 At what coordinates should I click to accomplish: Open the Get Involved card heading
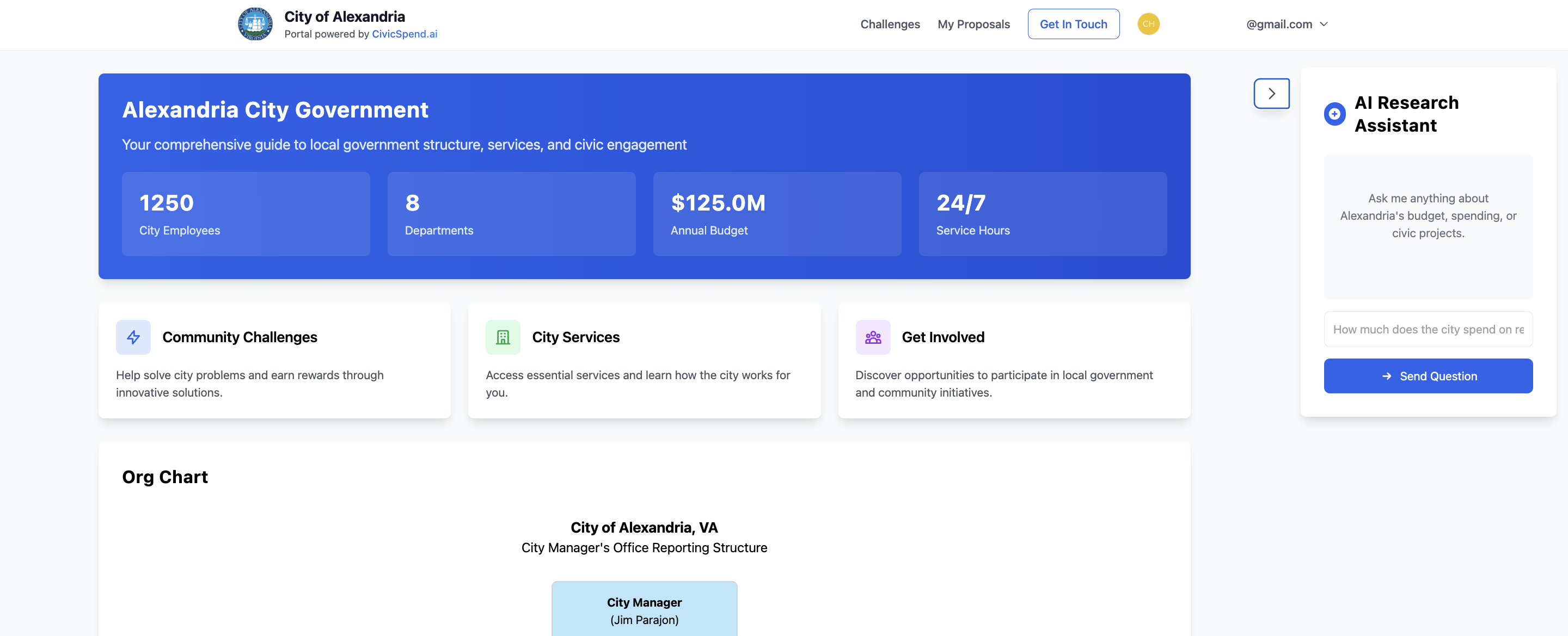(x=942, y=337)
